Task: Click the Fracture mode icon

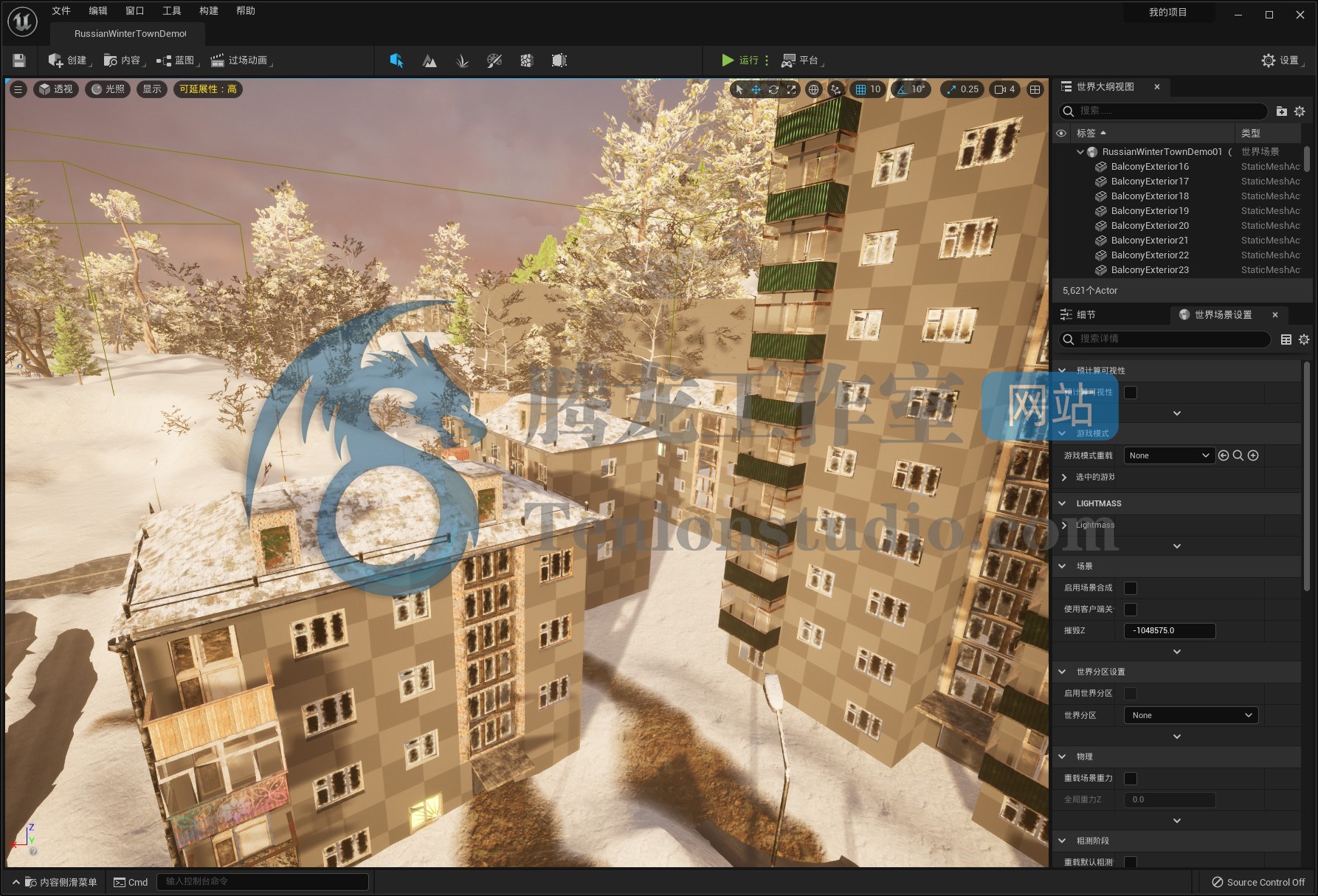Action: (526, 61)
